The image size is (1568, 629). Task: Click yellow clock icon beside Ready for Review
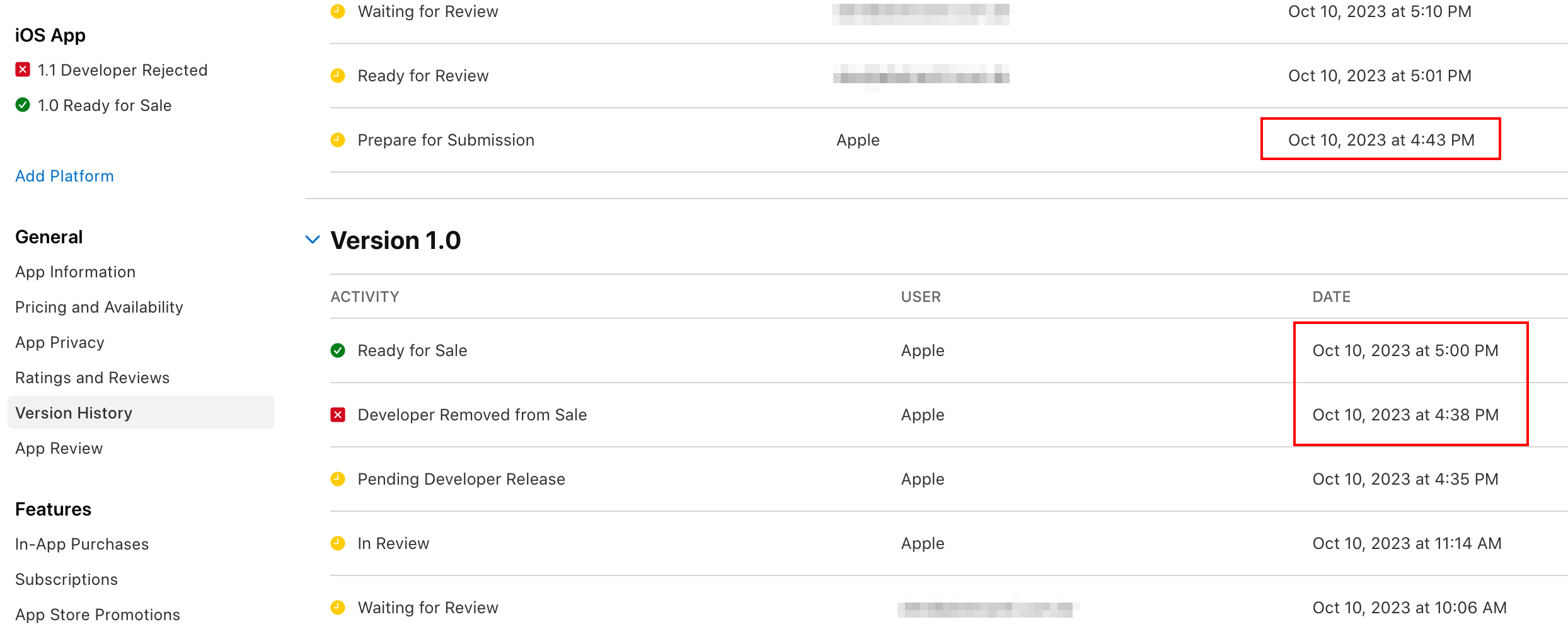pyautogui.click(x=338, y=76)
